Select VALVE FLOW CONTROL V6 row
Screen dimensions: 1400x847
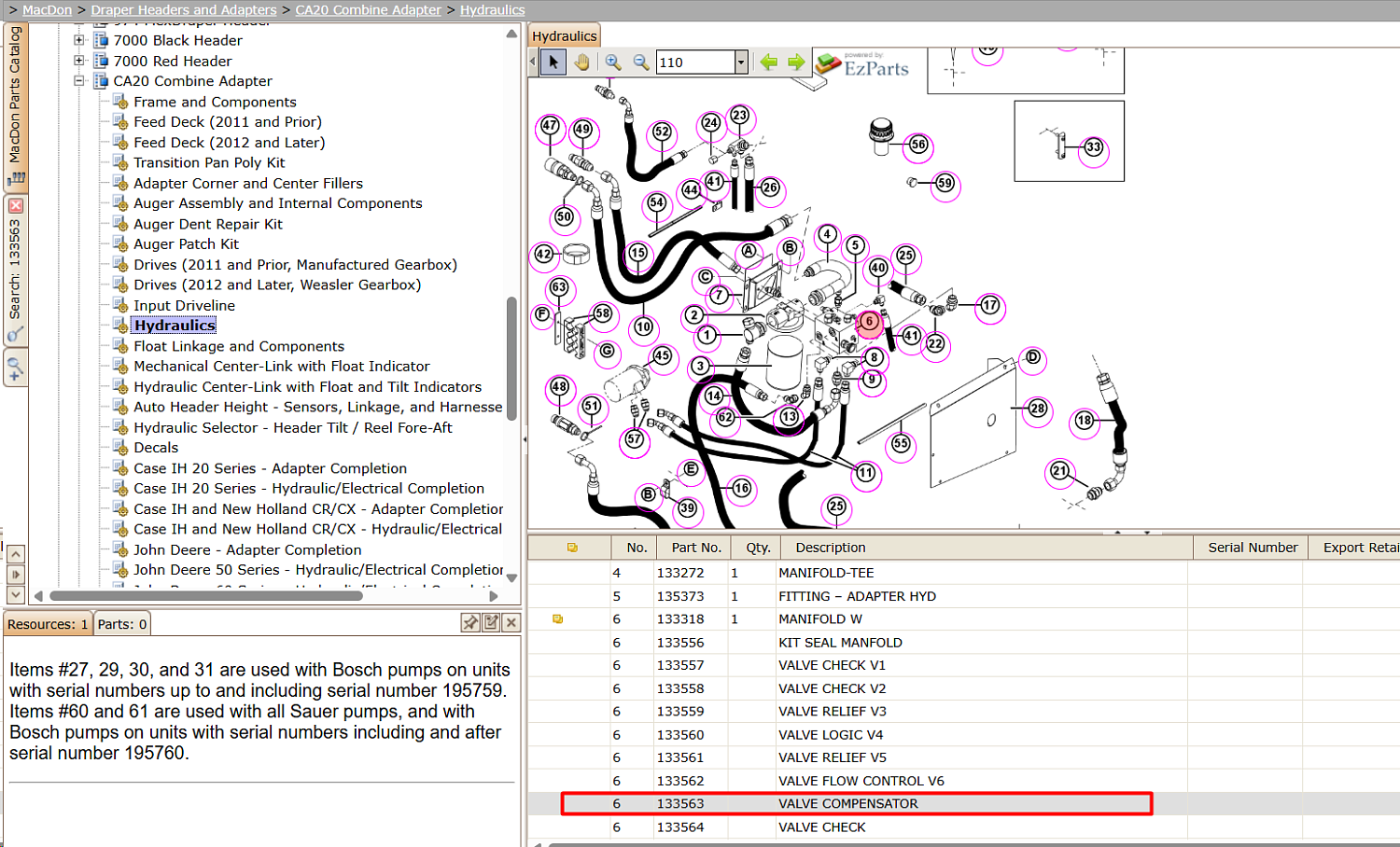tap(963, 781)
